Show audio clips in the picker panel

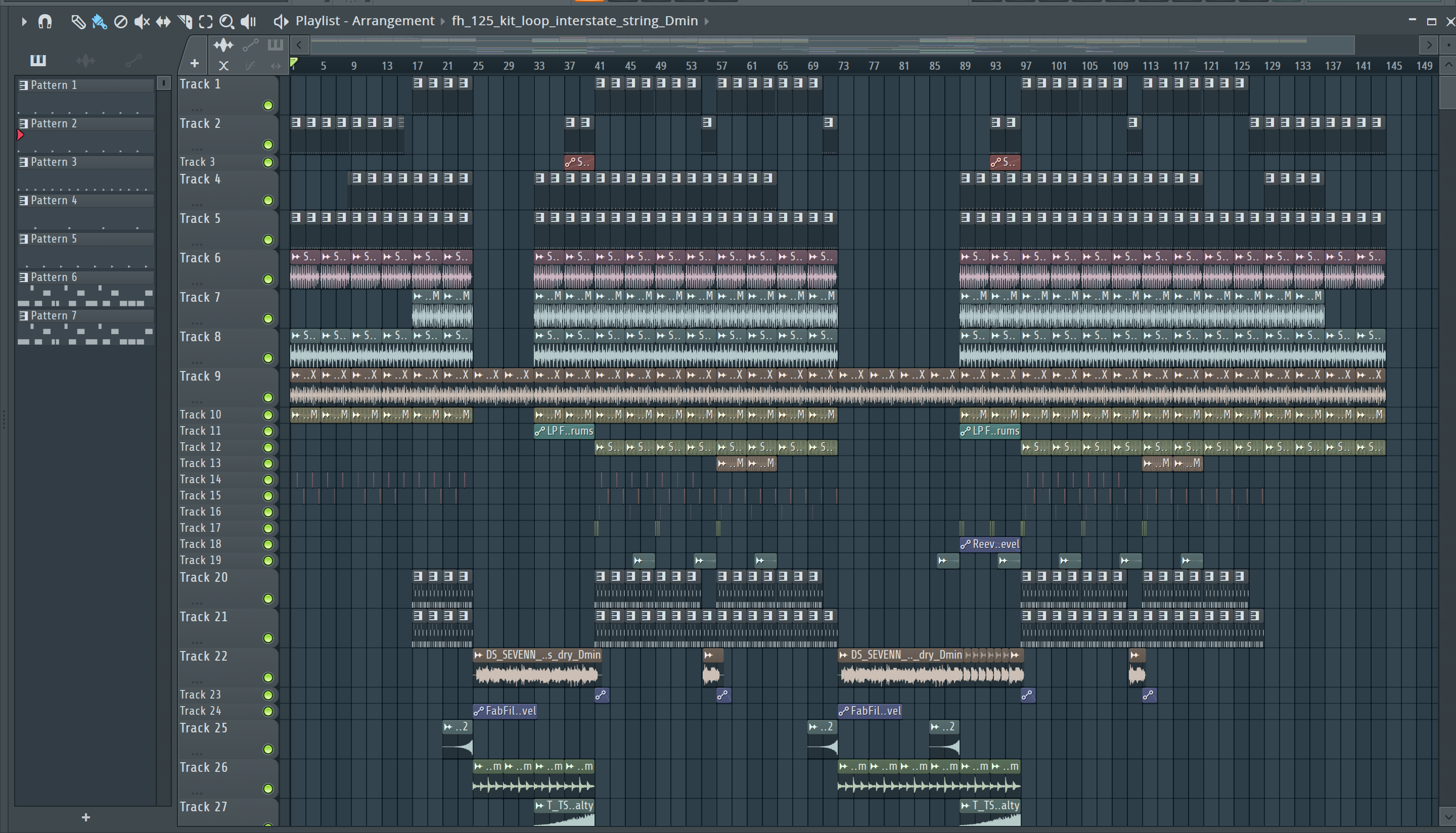click(x=86, y=60)
